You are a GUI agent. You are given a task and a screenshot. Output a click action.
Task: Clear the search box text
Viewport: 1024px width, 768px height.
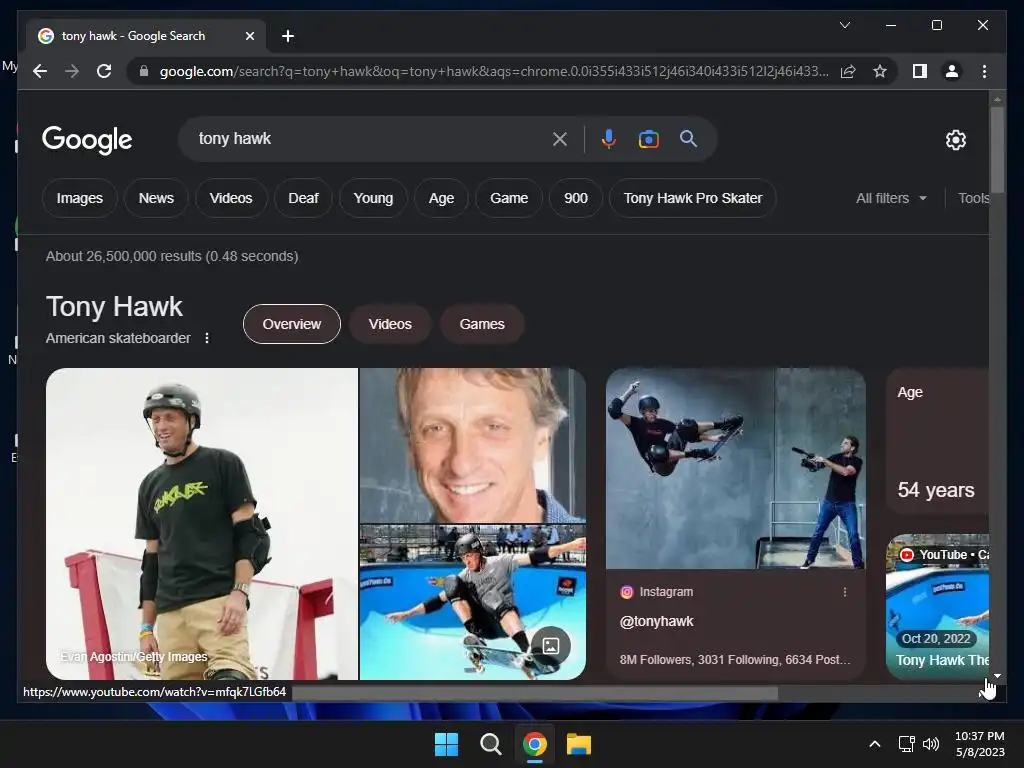(560, 139)
